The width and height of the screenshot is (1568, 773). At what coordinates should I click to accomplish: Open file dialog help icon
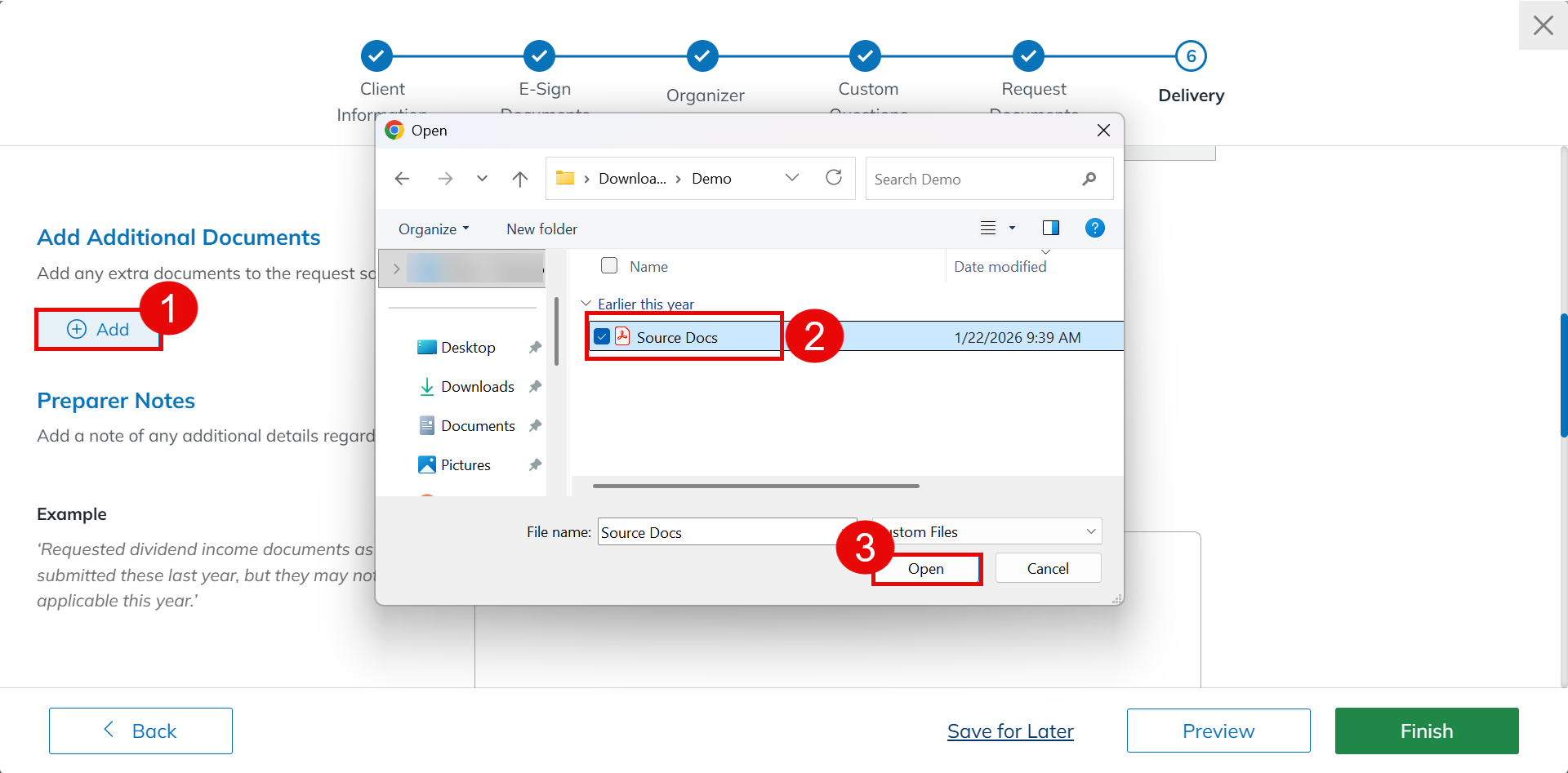tap(1094, 228)
